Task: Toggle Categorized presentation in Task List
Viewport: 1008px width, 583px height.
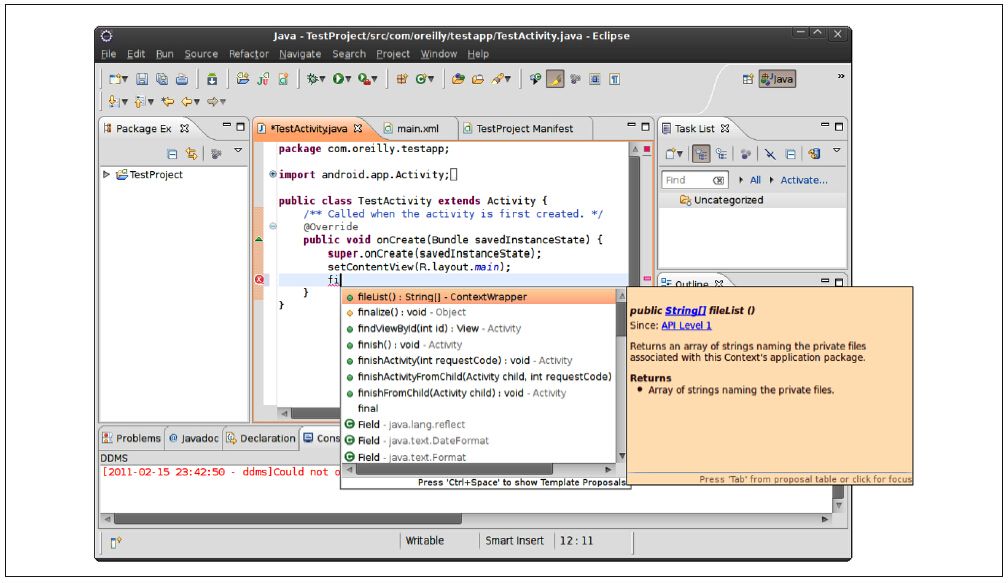Action: click(x=701, y=154)
